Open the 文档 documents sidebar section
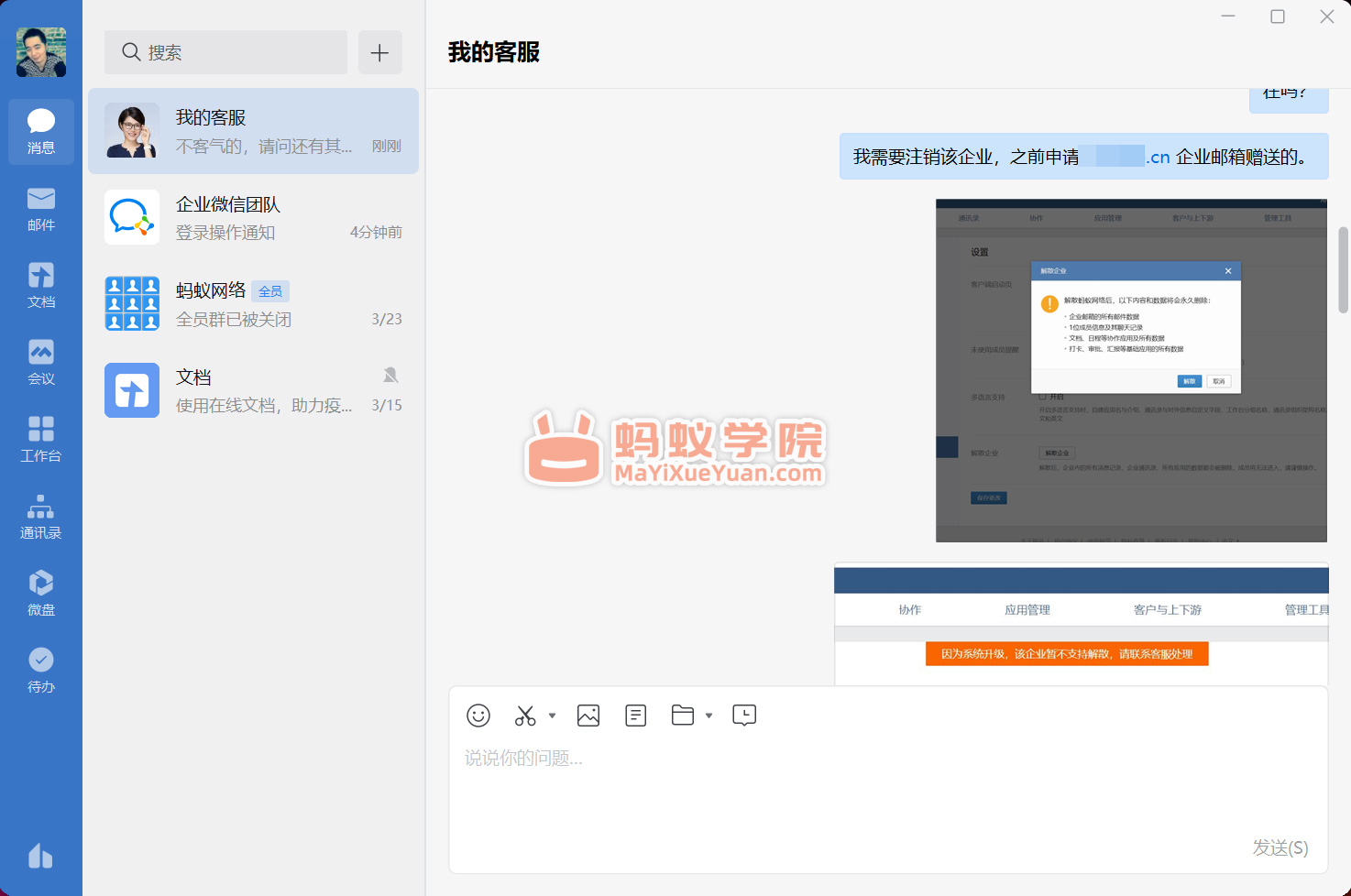The height and width of the screenshot is (896, 1351). [41, 286]
